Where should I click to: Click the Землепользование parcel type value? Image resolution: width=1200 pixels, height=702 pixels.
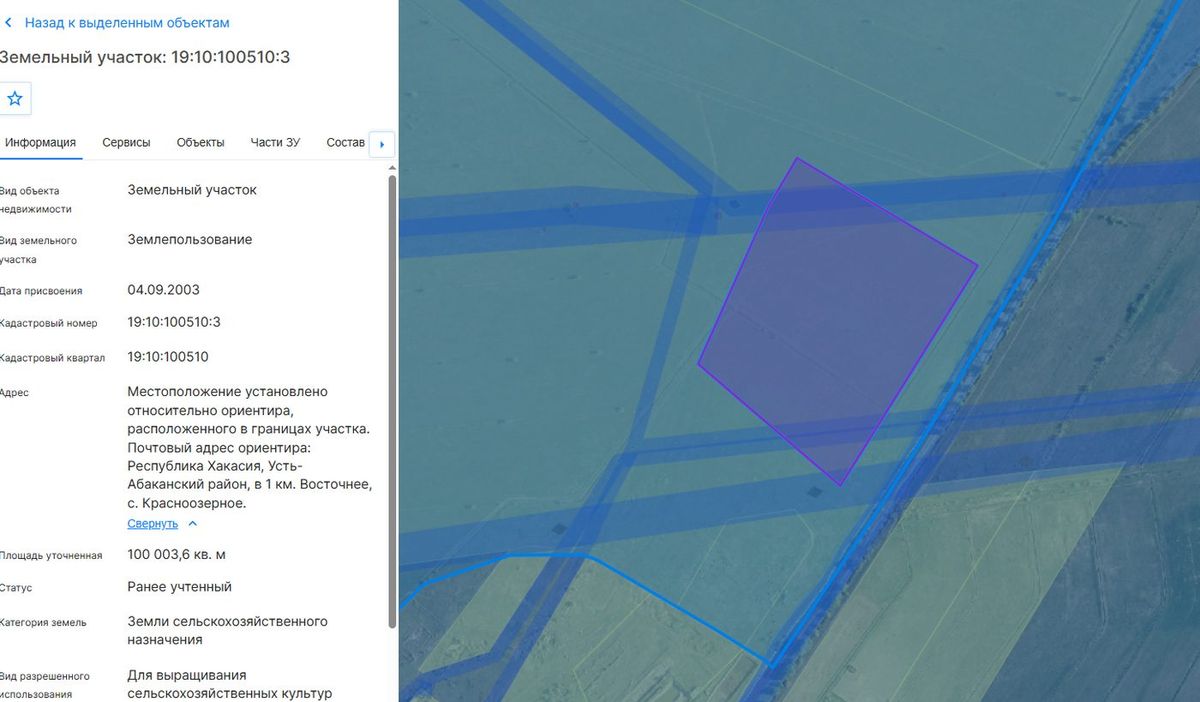[x=190, y=240]
